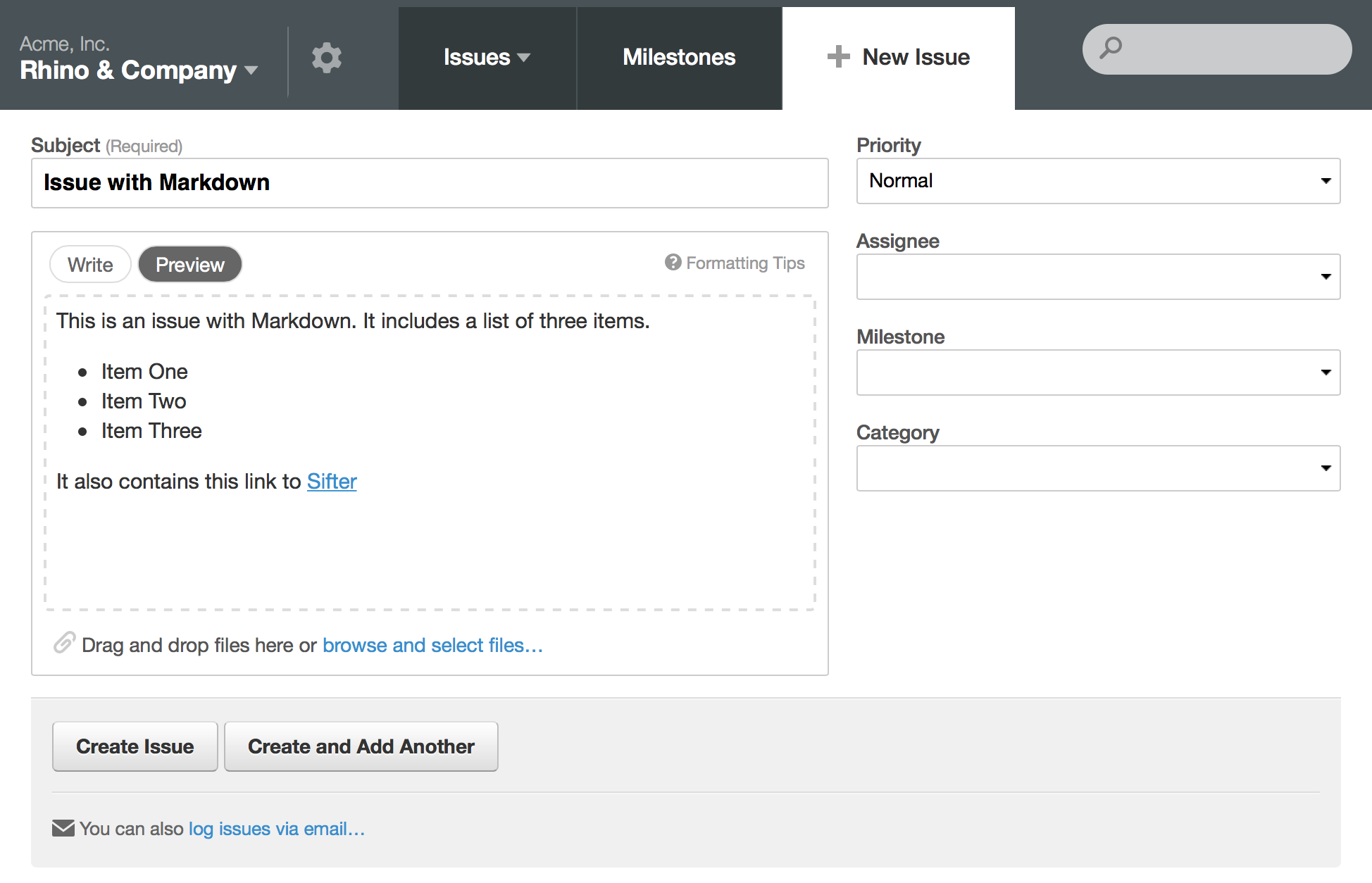Screen dimensions: 1372x883
Task: Expand the Issues menu
Action: click(x=487, y=58)
